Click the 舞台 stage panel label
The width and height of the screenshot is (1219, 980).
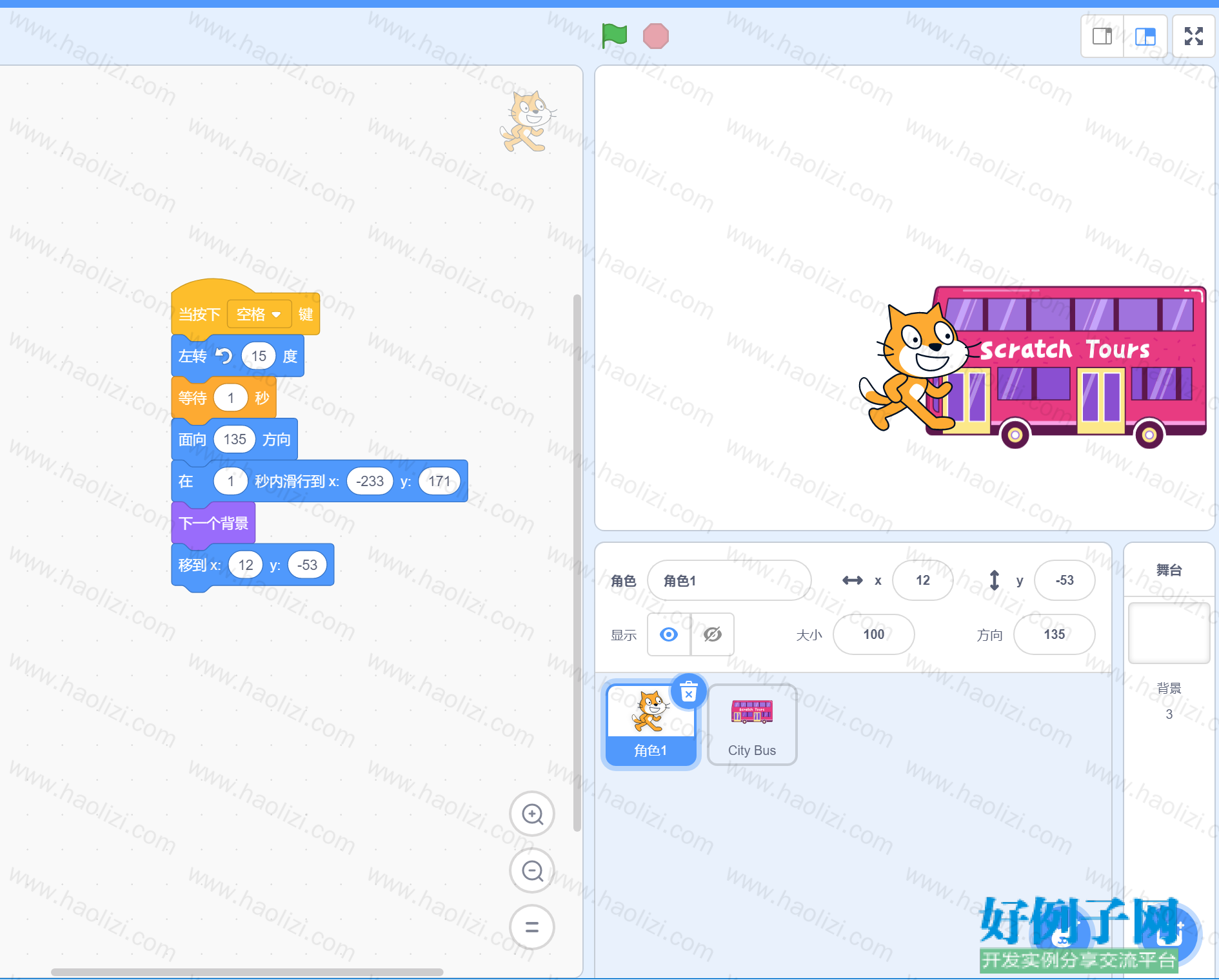tap(1169, 570)
